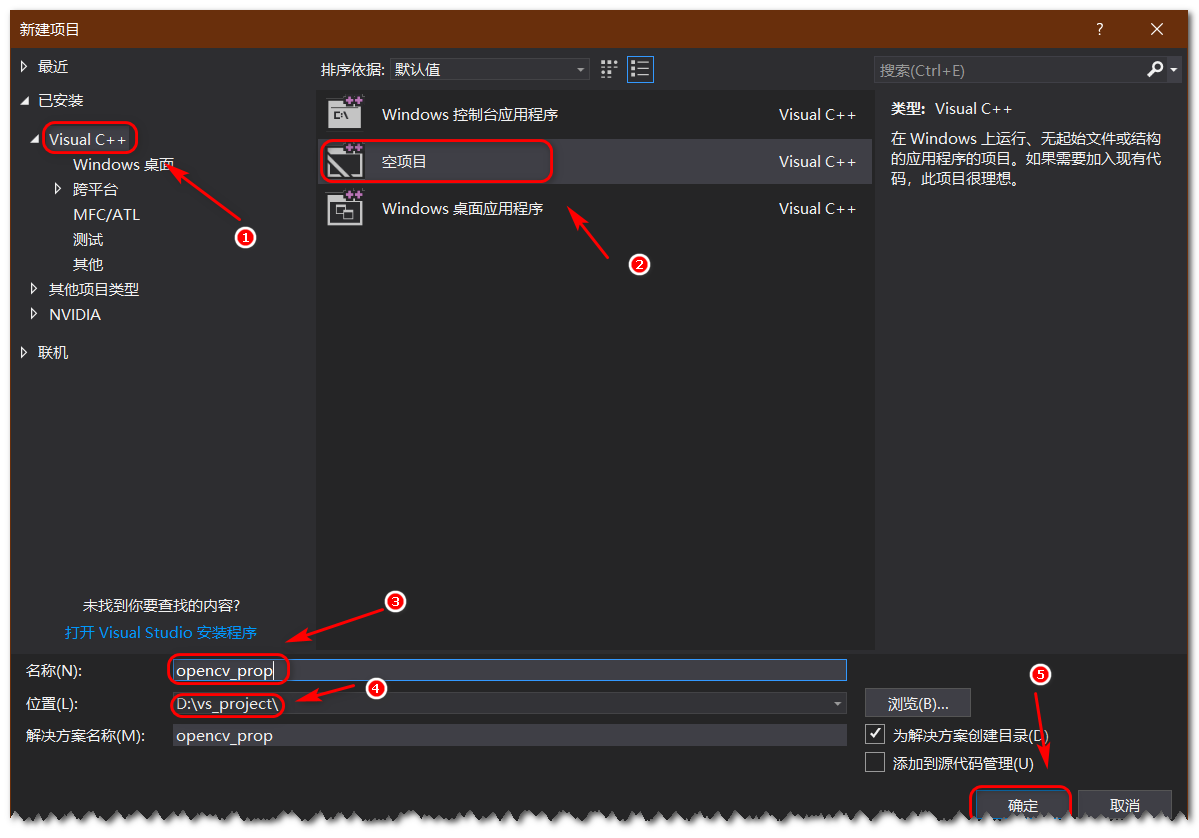Switch to small icons grid view

(609, 70)
